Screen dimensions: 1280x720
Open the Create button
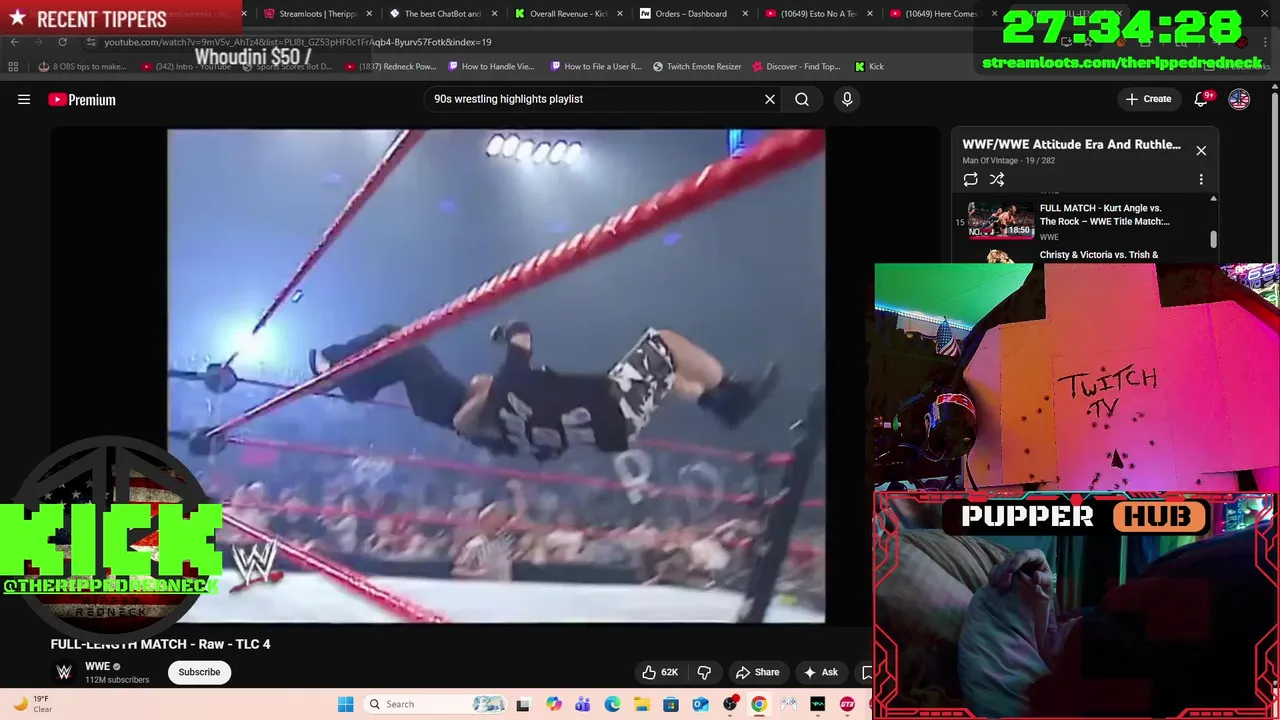point(1148,99)
